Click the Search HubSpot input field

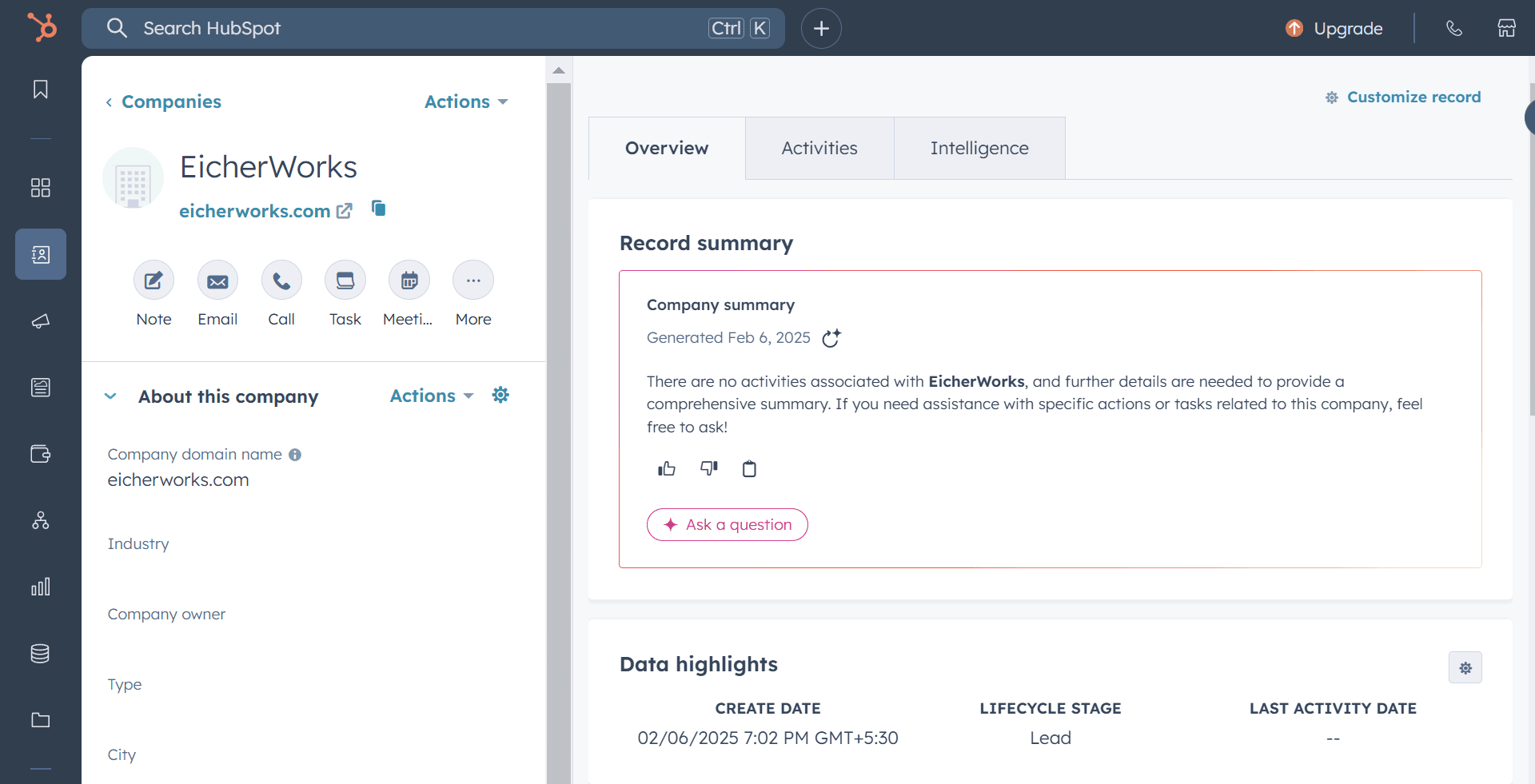point(416,28)
